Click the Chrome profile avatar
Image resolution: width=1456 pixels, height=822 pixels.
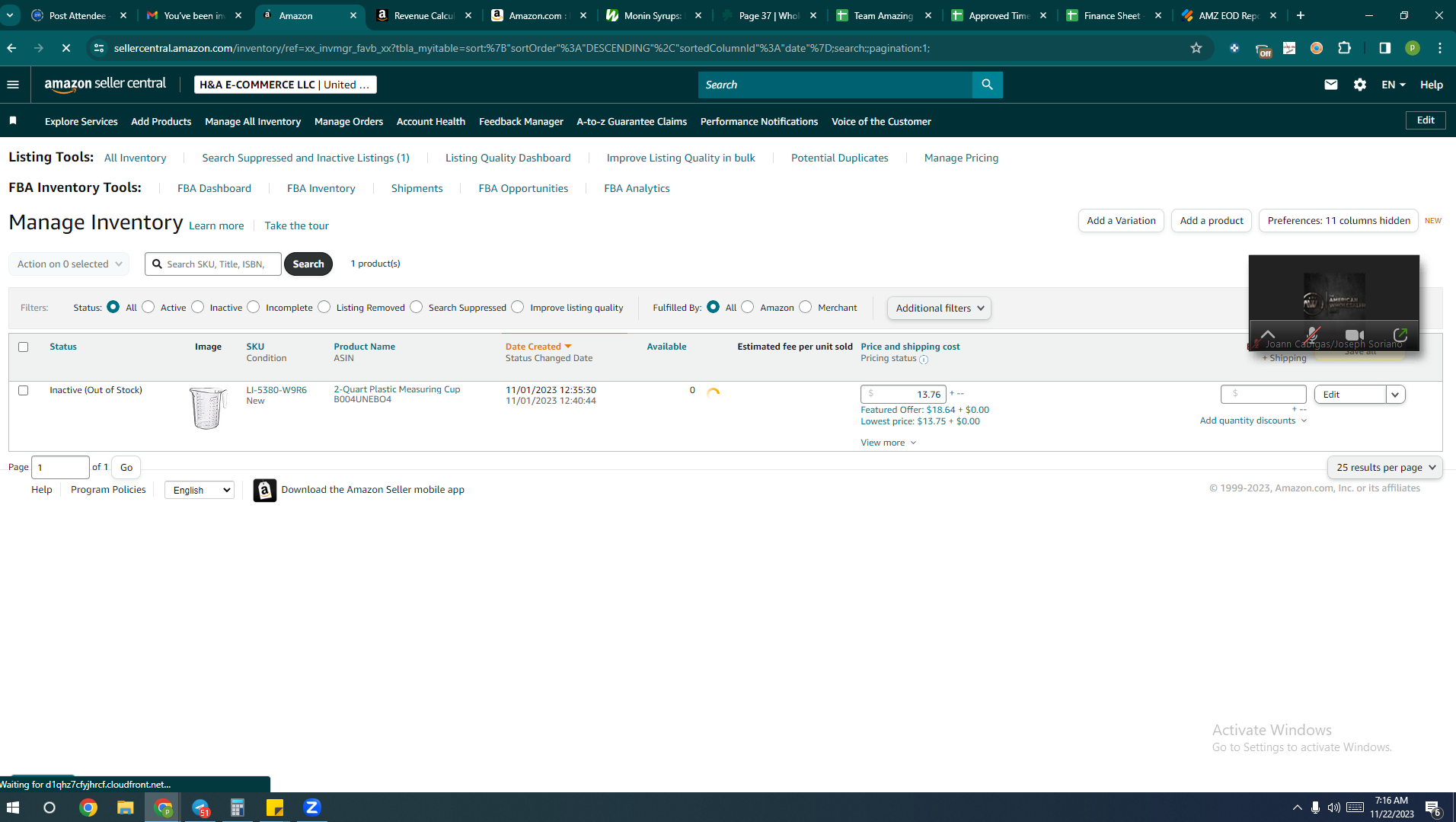click(x=1412, y=48)
